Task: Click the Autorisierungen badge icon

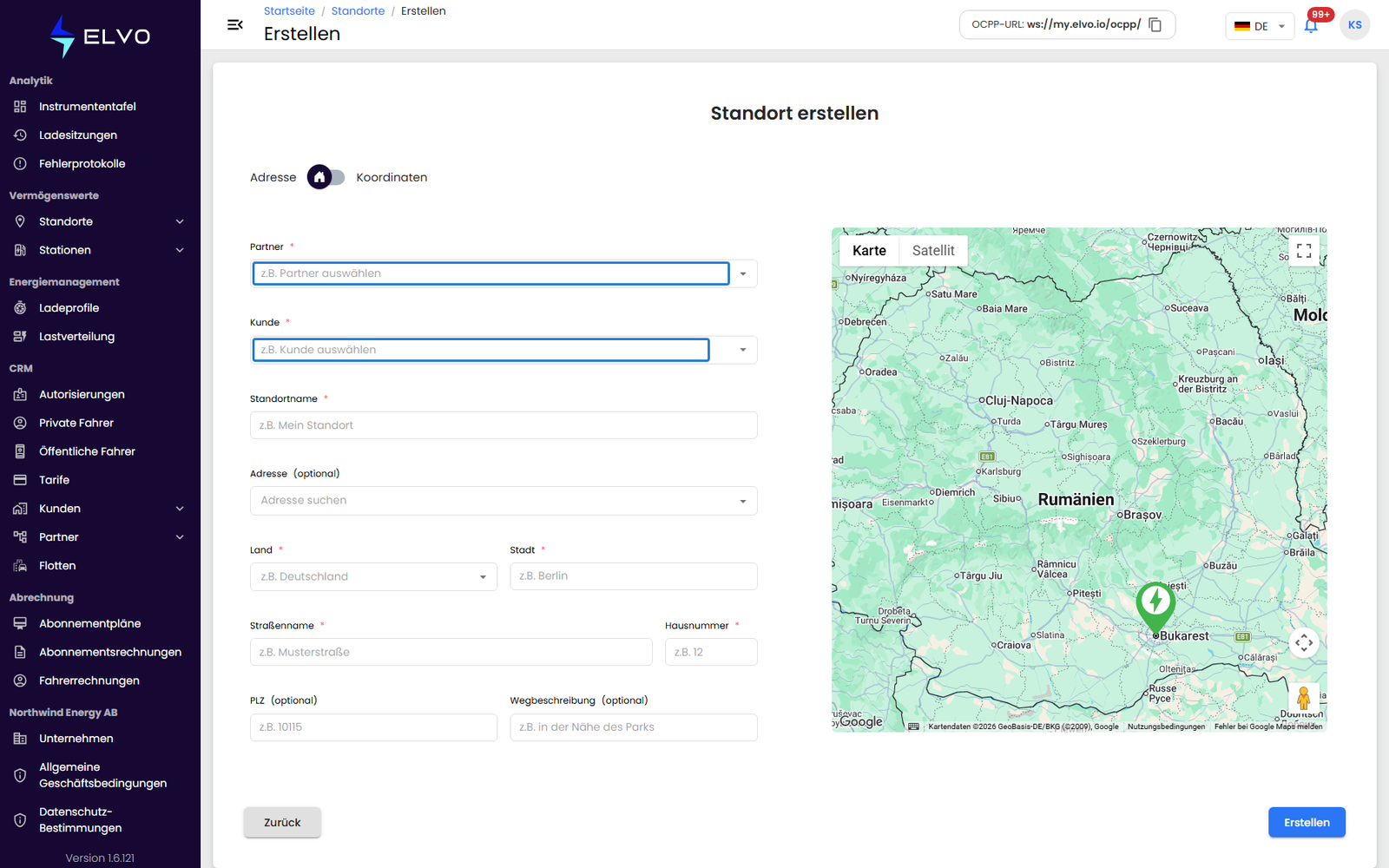Action: (20, 394)
